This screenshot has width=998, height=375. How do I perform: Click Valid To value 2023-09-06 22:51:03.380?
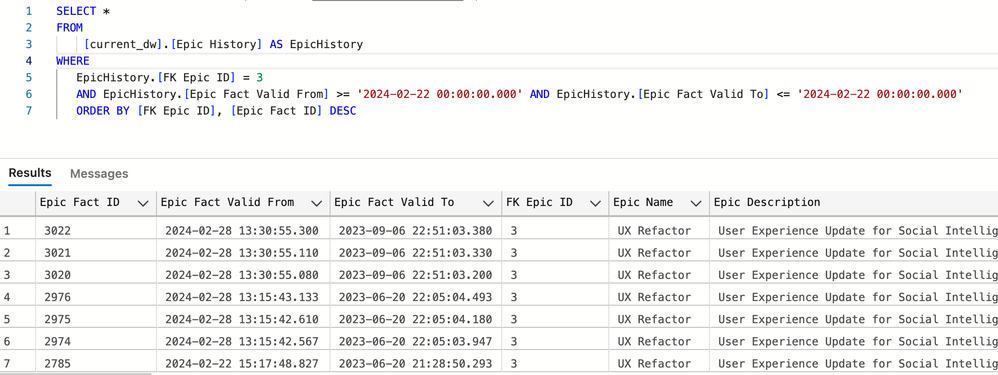pyautogui.click(x=415, y=231)
